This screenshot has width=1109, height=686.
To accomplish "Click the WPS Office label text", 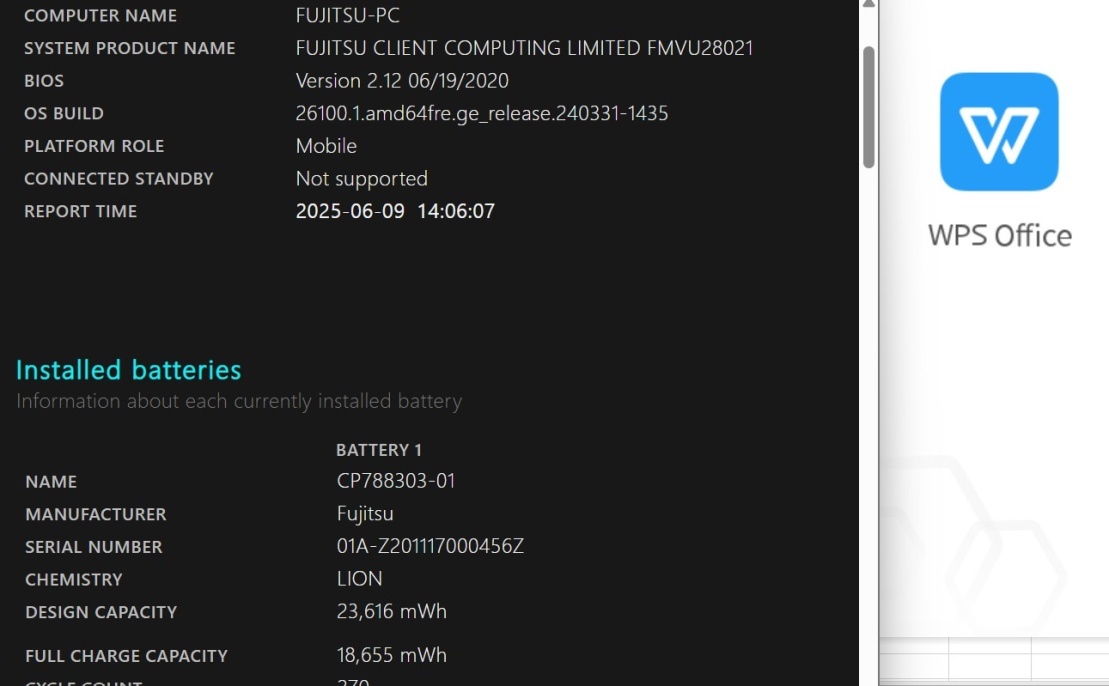I will click(x=999, y=236).
